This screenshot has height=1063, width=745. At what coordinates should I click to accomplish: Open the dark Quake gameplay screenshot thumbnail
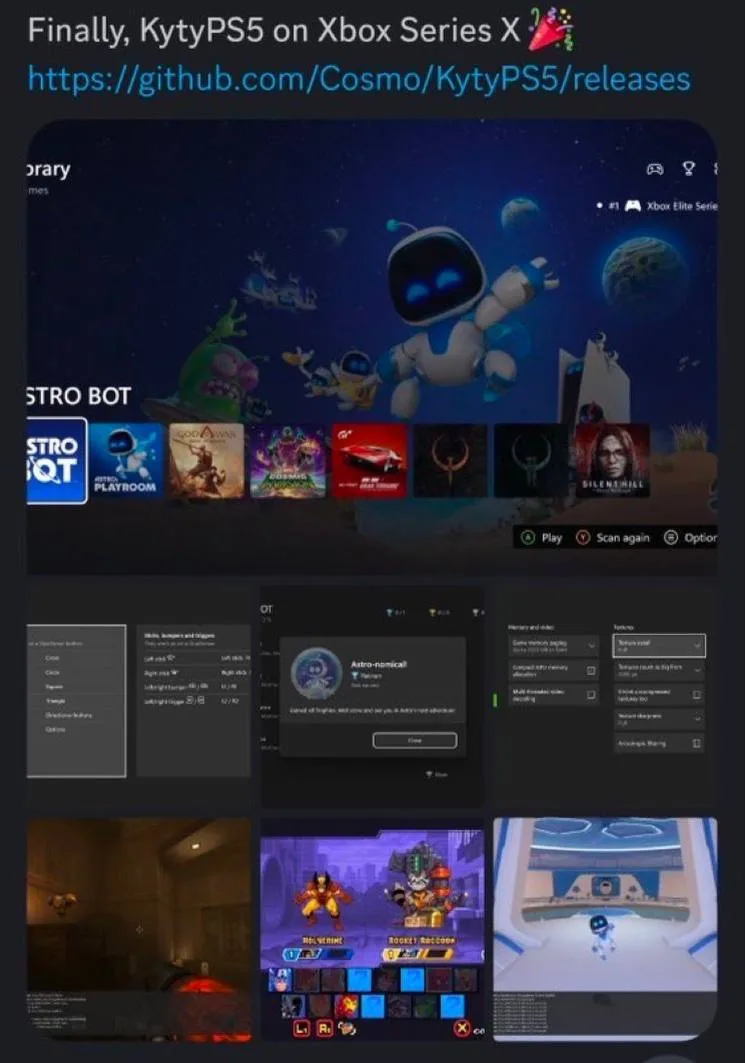pyautogui.click(x=139, y=929)
